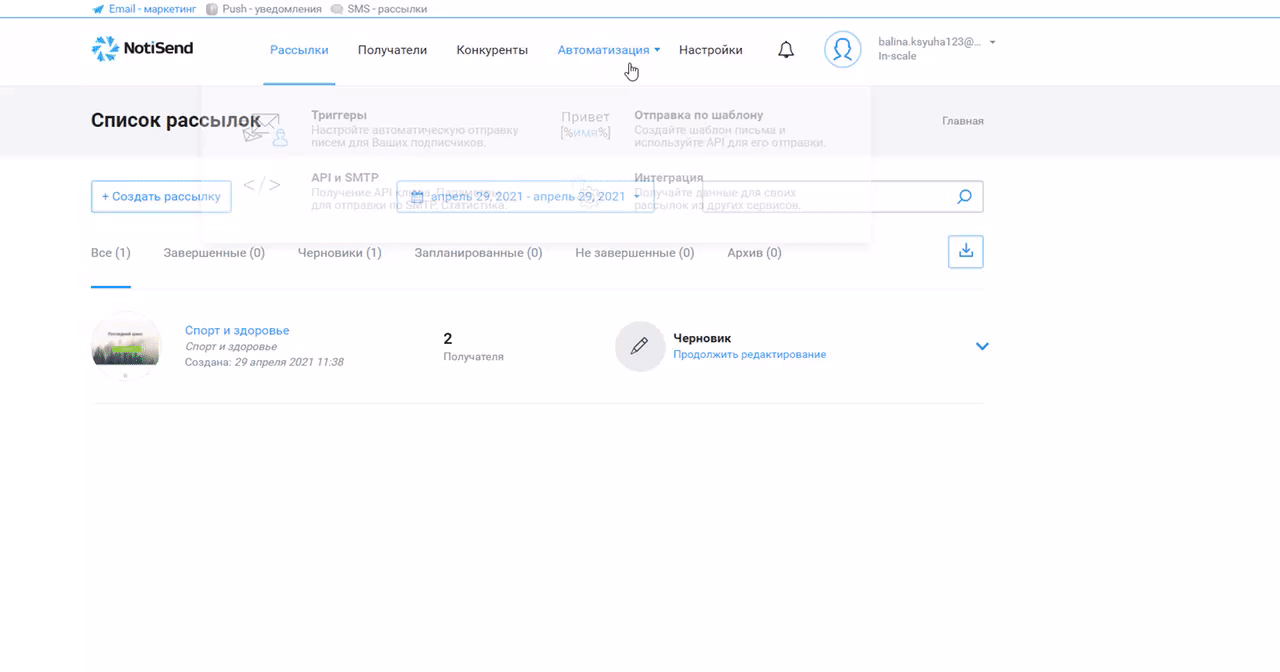Click the user avatar icon
This screenshot has height=672, width=1280.
click(x=843, y=49)
